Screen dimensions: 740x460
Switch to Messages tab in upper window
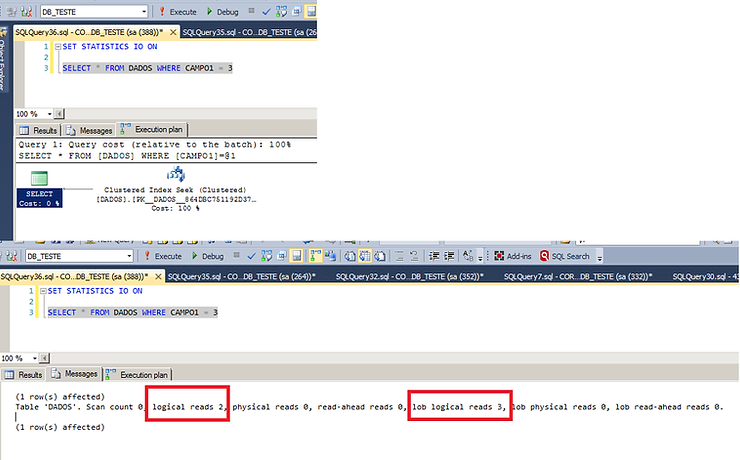(x=89, y=130)
